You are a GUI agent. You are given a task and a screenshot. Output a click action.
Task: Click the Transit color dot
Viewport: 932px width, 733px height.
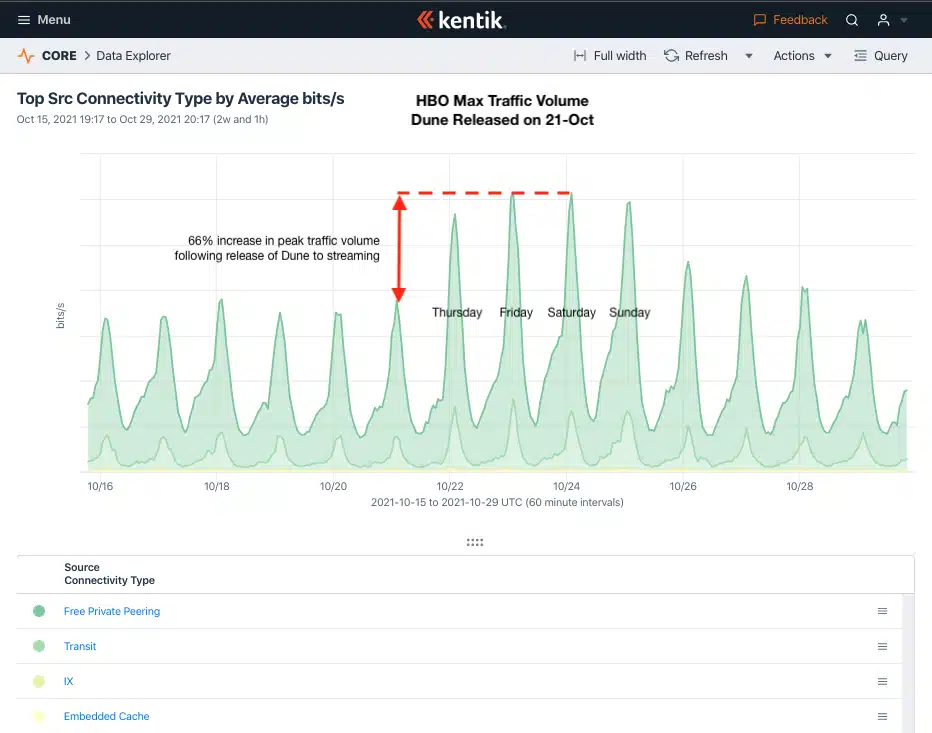point(39,646)
